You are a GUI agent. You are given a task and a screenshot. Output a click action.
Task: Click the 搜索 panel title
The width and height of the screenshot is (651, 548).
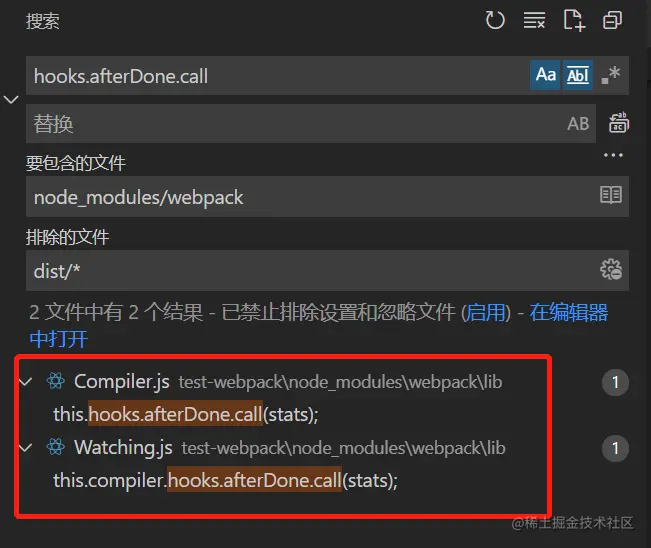(x=43, y=21)
